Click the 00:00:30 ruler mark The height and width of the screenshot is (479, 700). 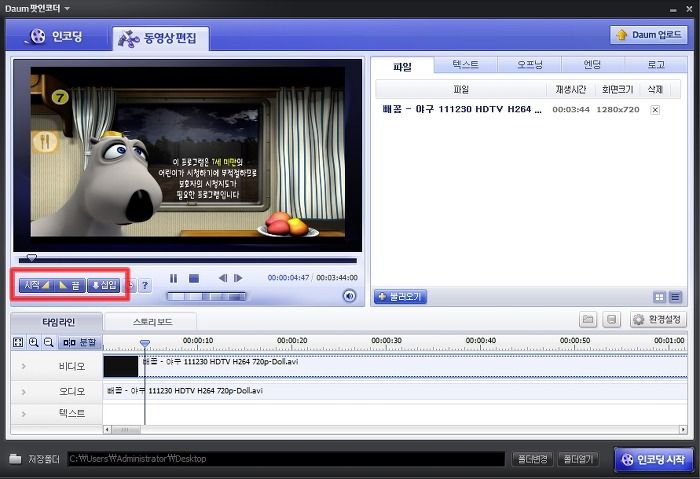point(386,341)
